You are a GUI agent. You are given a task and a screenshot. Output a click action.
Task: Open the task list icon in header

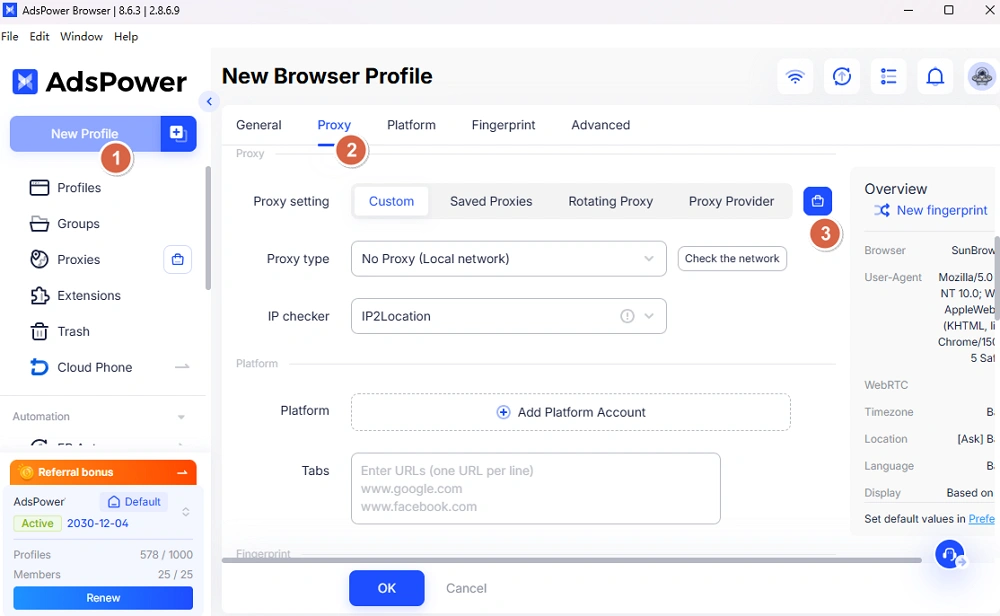coord(888,77)
